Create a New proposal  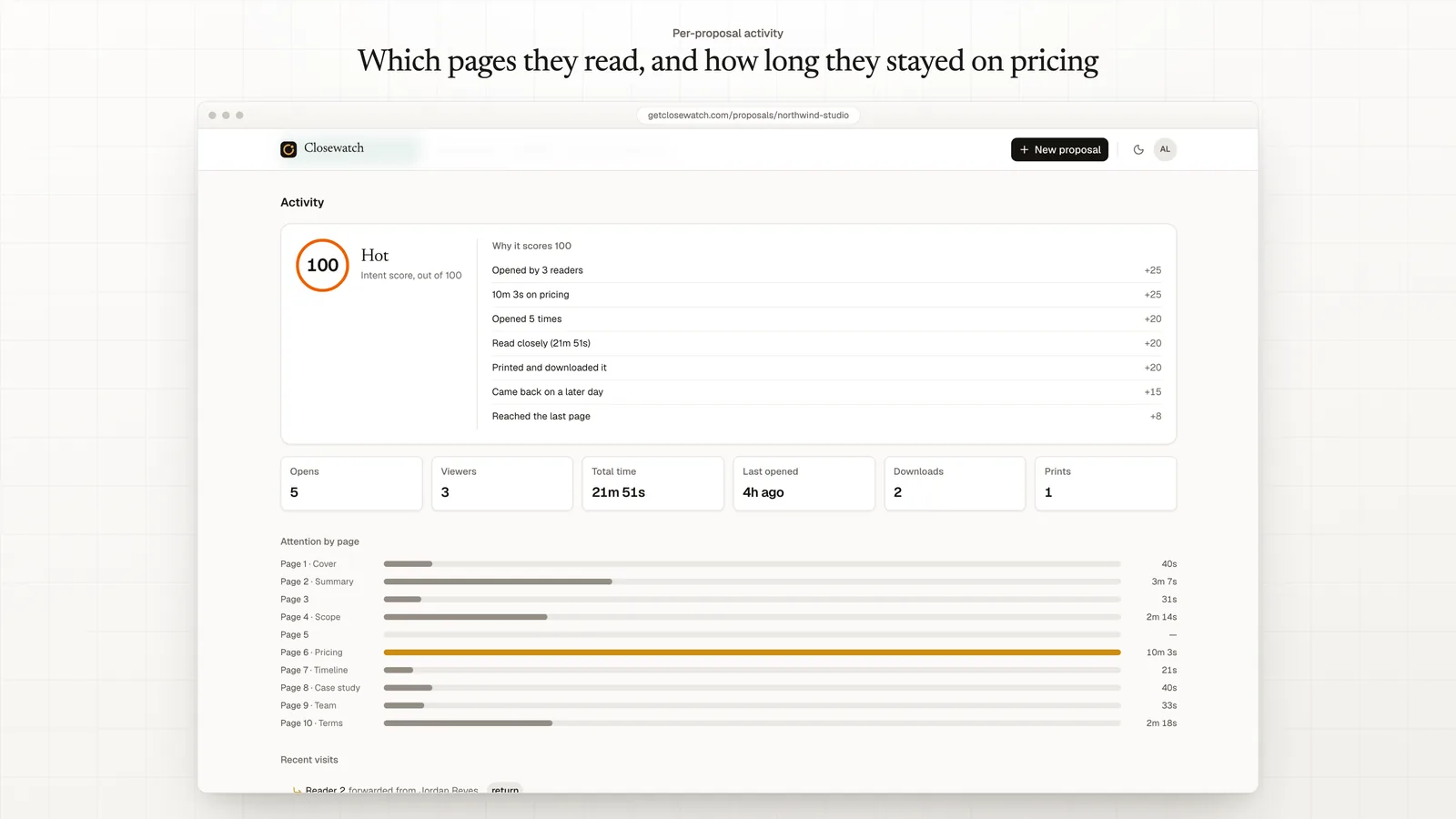[x=1059, y=149]
